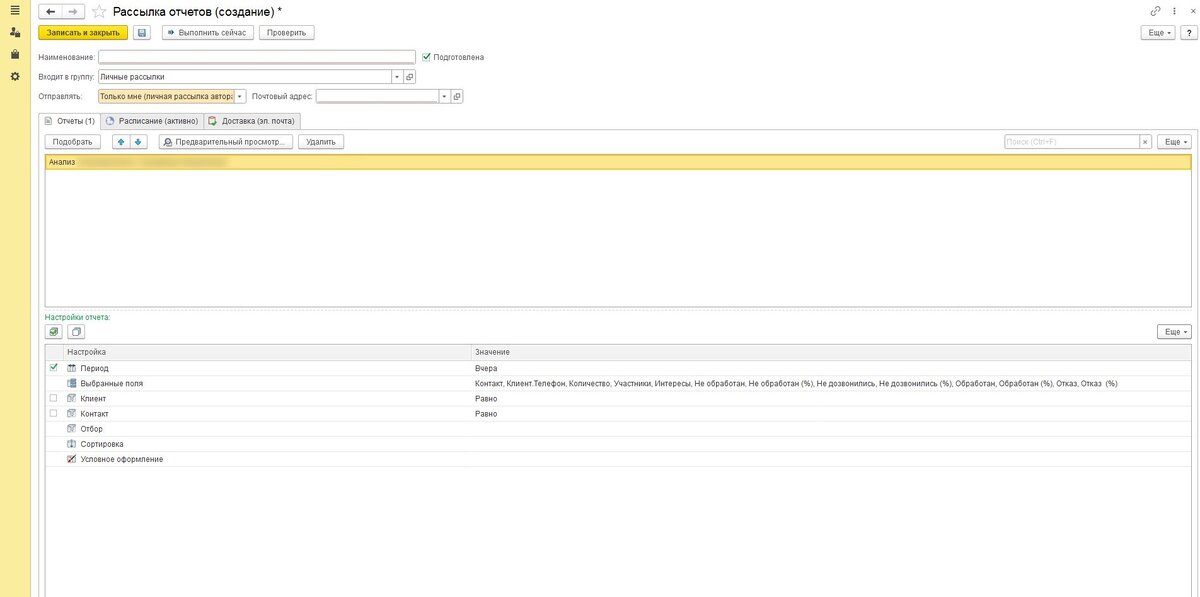Save with the floppy disk icon

click(x=142, y=33)
